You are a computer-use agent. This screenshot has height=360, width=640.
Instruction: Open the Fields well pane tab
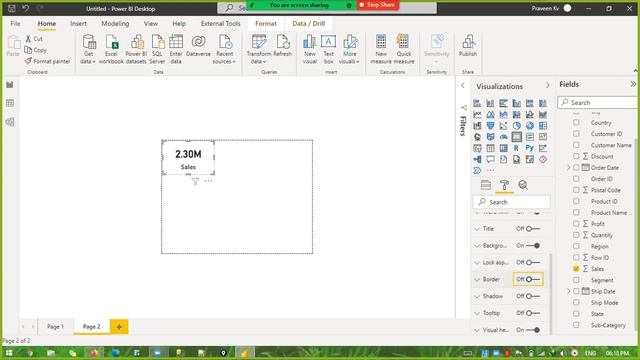486,185
